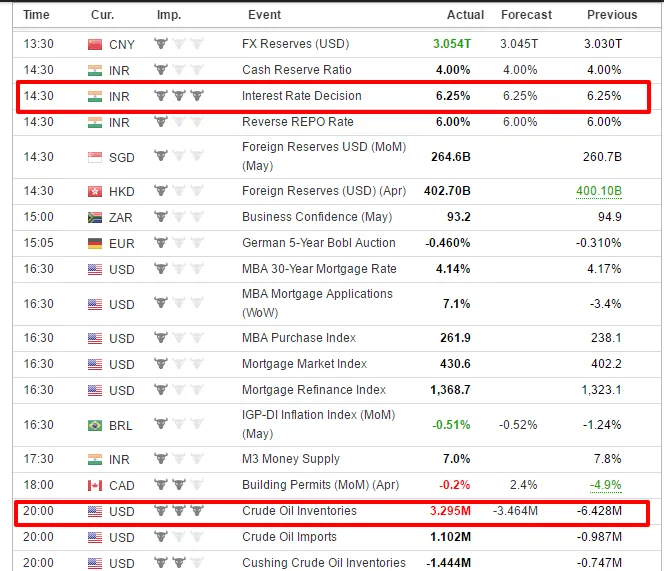
Task: Click the Canada flag beside CAD
Action: [x=95, y=485]
